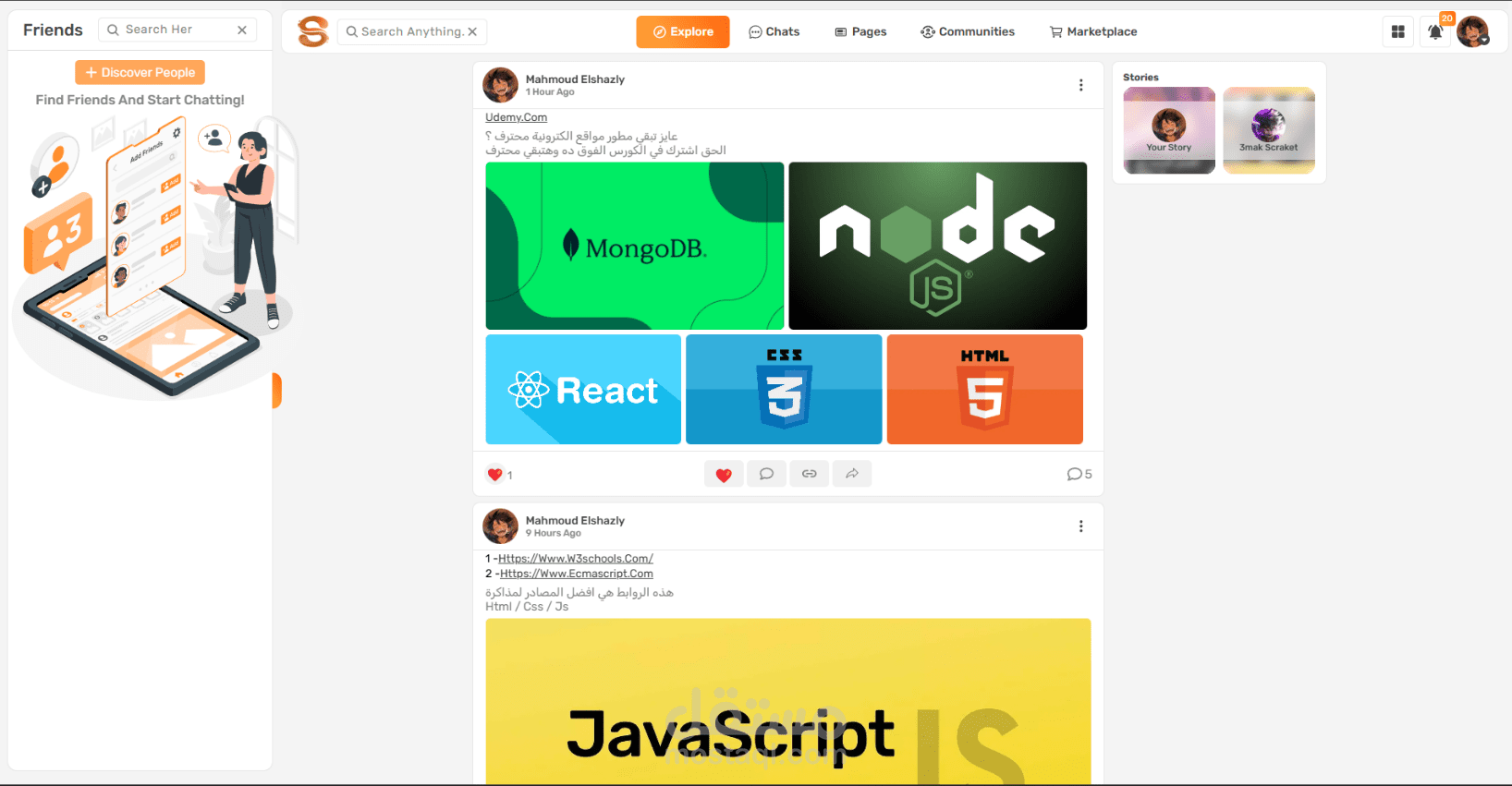Open the Your Story card
Screen dimensions: 1512x786
(x=1169, y=130)
